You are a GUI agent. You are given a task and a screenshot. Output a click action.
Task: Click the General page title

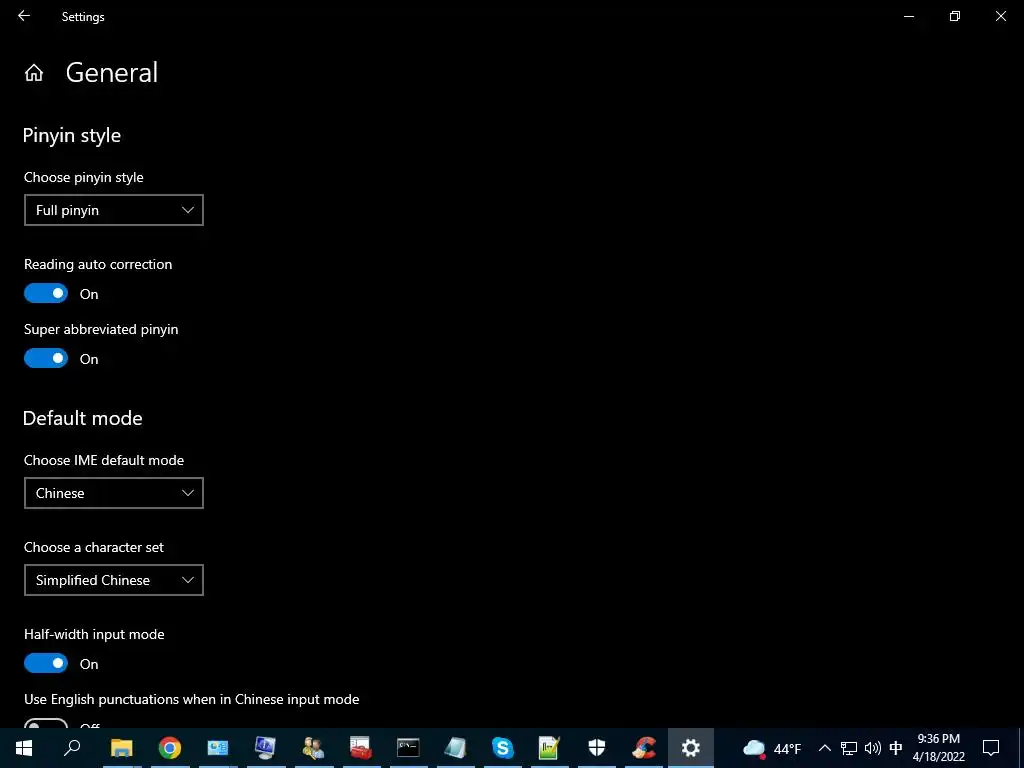(112, 72)
